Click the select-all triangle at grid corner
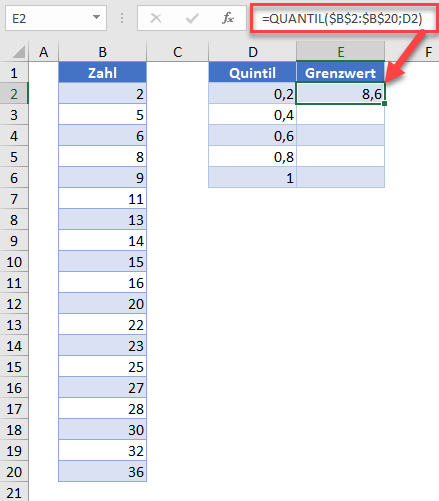This screenshot has width=439, height=501. [18, 52]
